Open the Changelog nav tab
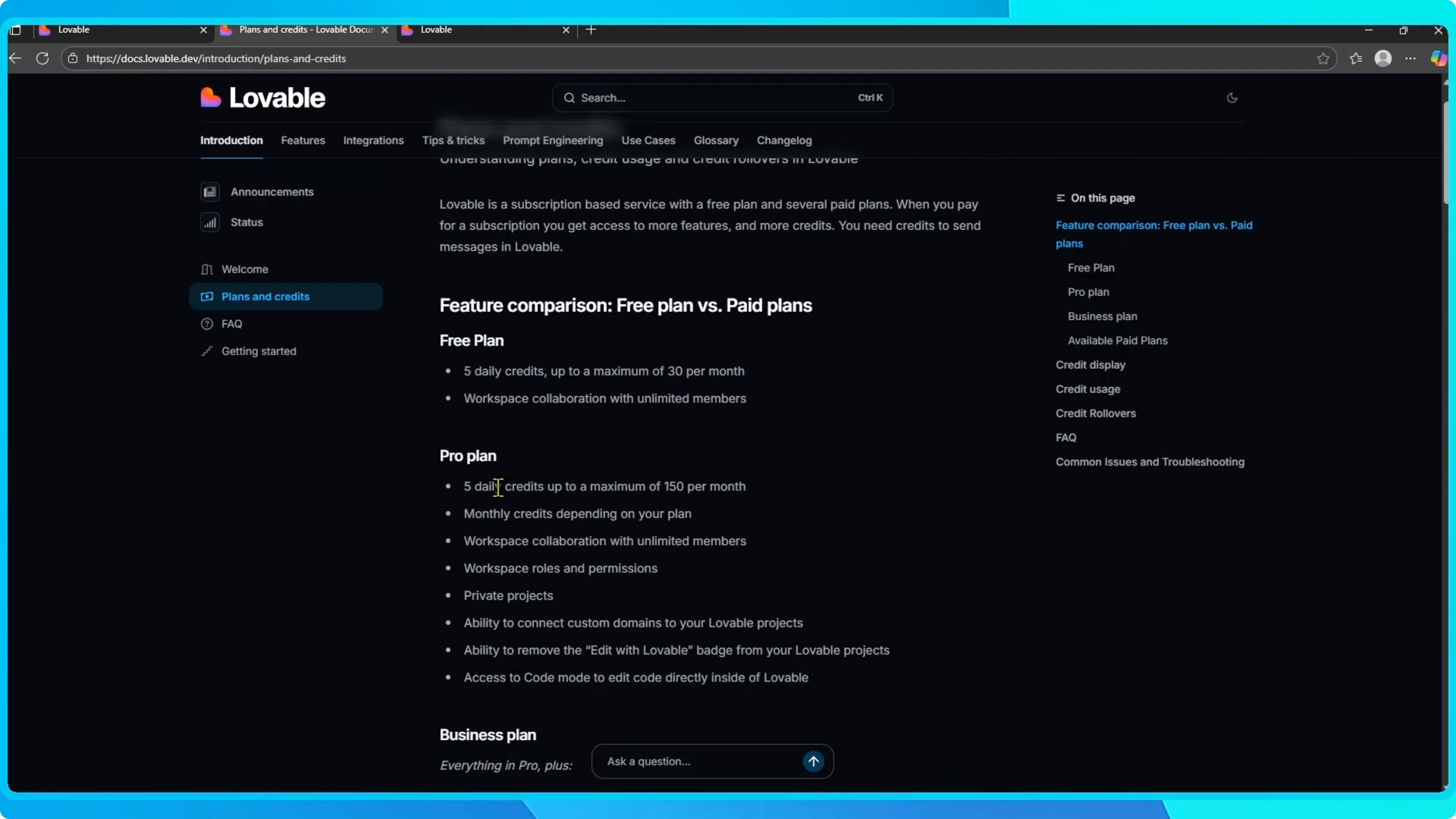Screen dimensions: 1456x819 coord(784,140)
